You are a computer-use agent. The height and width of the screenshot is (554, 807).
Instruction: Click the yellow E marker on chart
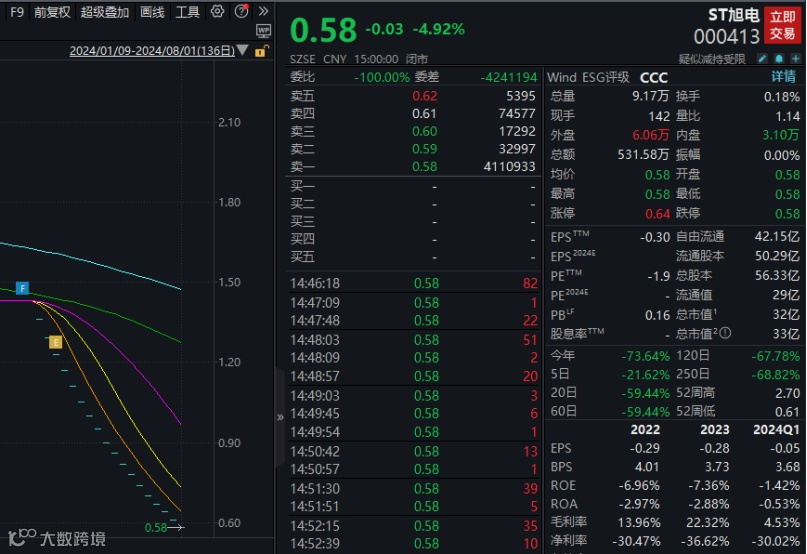[56, 342]
